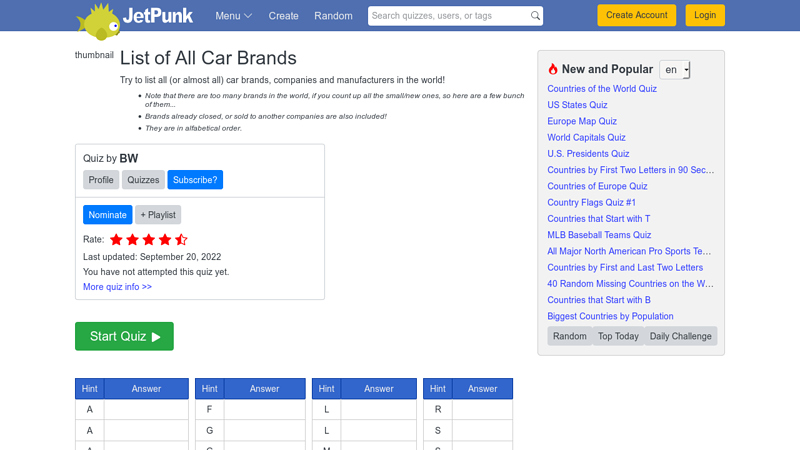Screen dimensions: 800x450
Task: Open 40 Random Missing Countries link
Action: pos(631,284)
